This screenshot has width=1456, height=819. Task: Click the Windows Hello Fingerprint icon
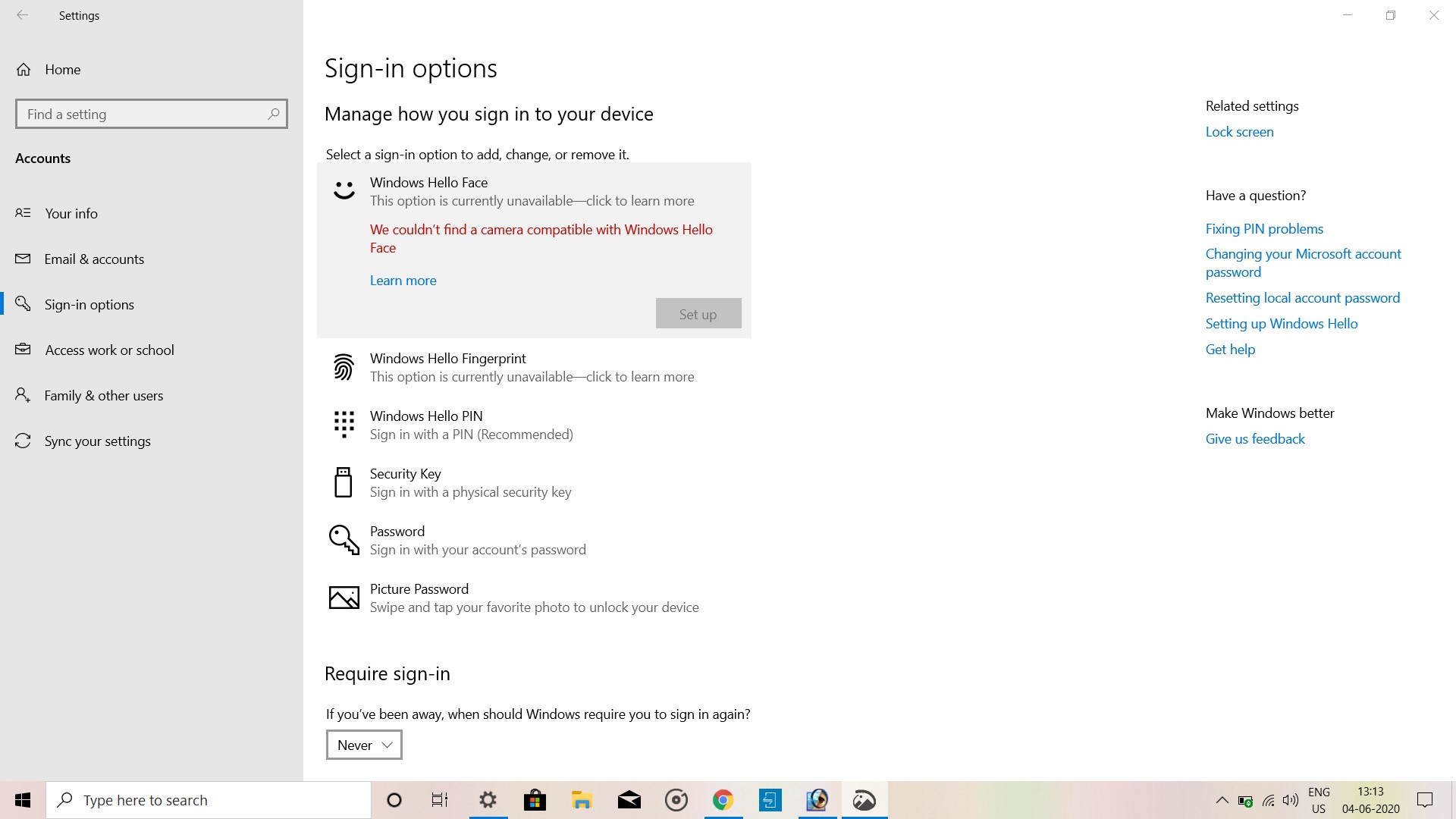click(x=344, y=367)
